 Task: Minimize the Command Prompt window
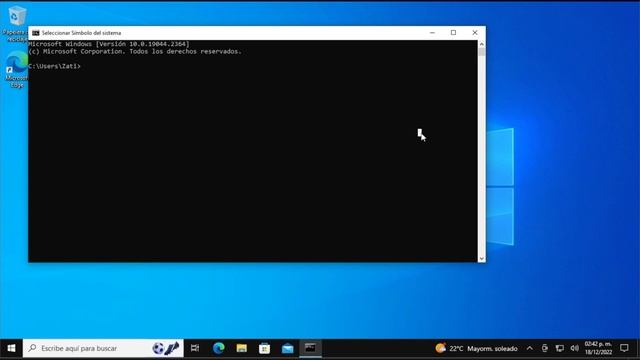(432, 33)
